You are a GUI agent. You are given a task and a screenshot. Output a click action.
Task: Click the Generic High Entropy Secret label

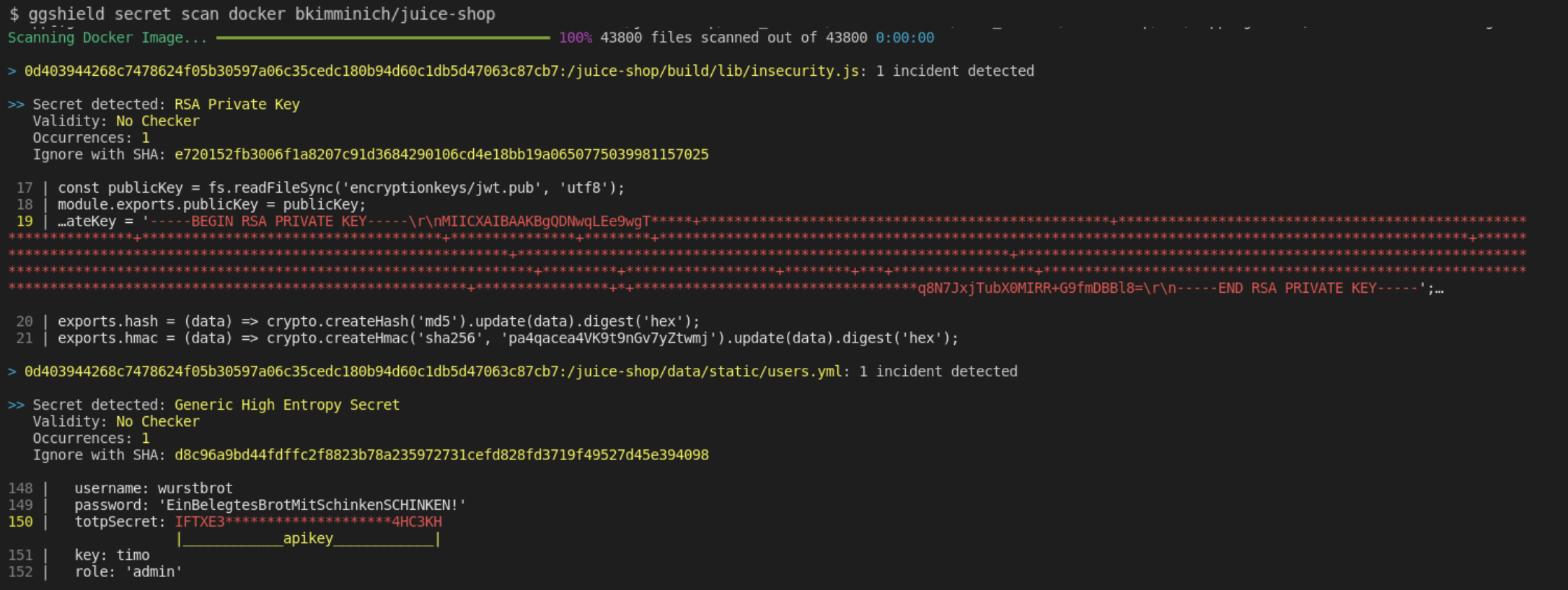click(x=286, y=405)
